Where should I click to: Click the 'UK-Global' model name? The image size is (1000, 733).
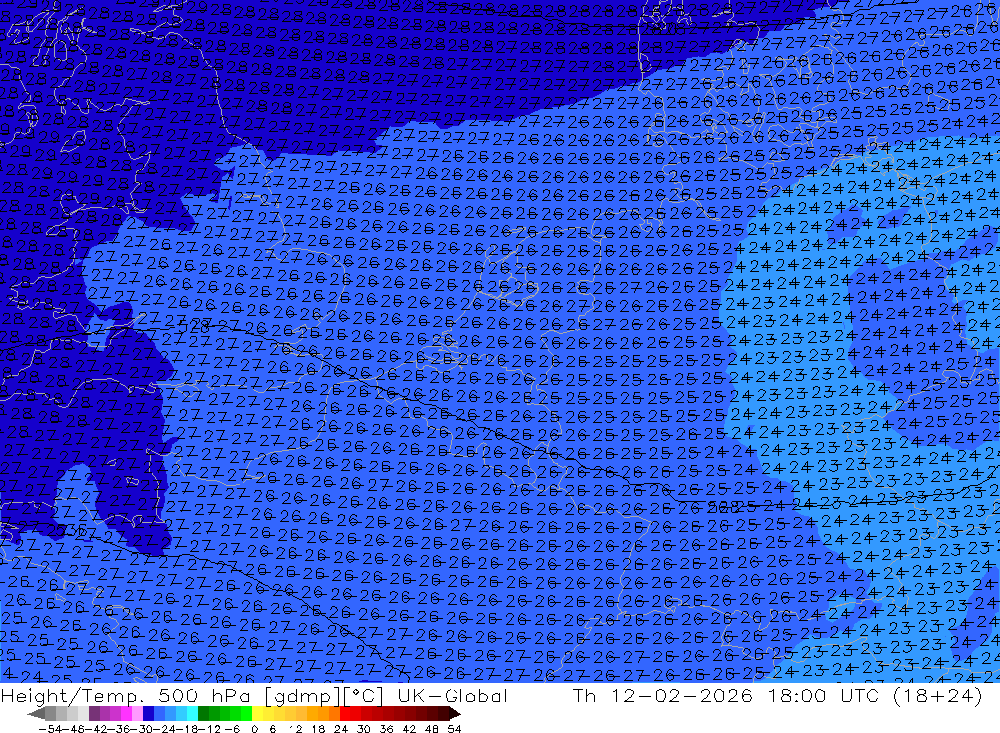coord(452,695)
